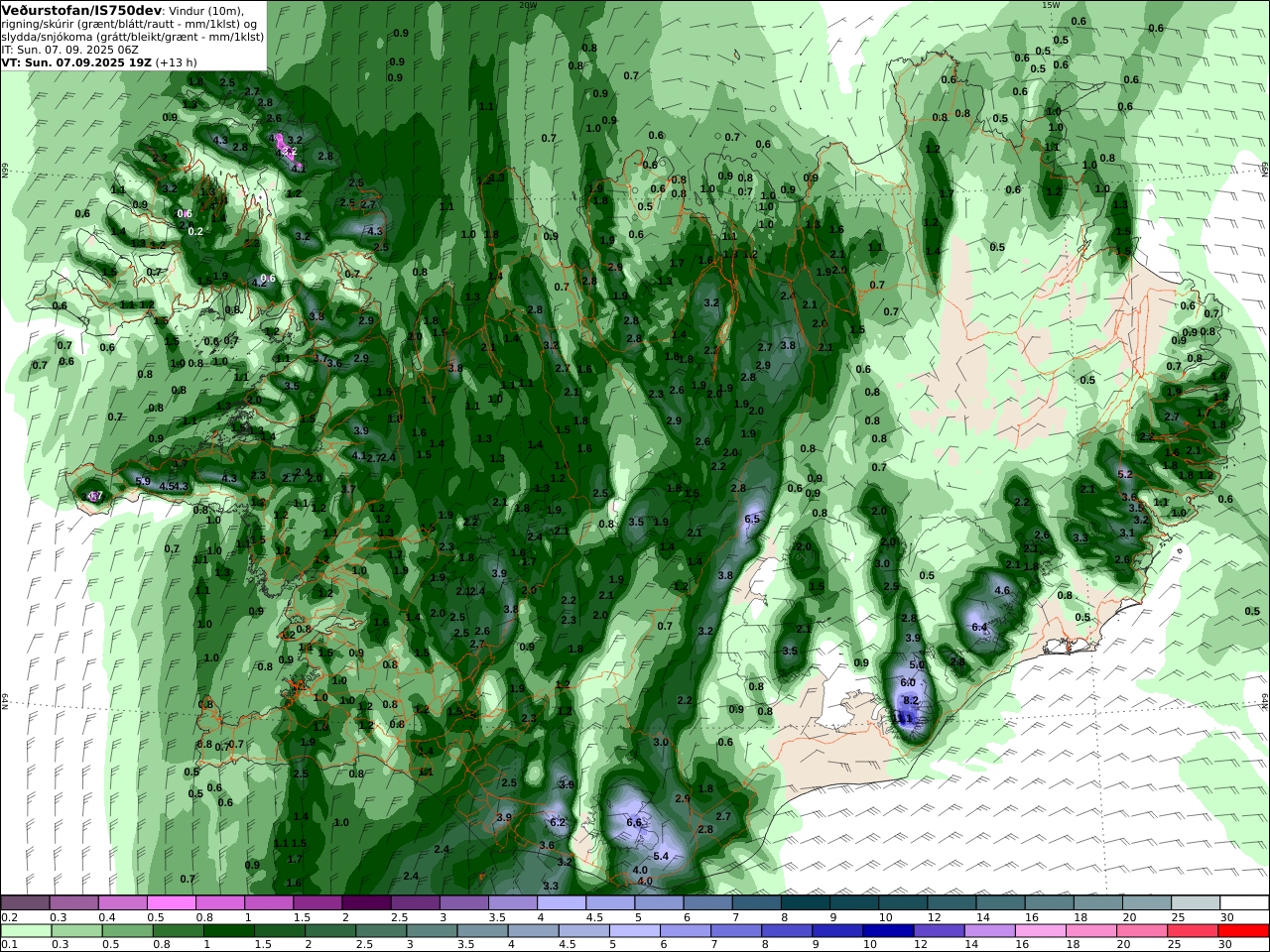Click the red-pink swatch labeled 25 in the rain legend
The height and width of the screenshot is (952, 1270).
pyautogui.click(x=1193, y=931)
